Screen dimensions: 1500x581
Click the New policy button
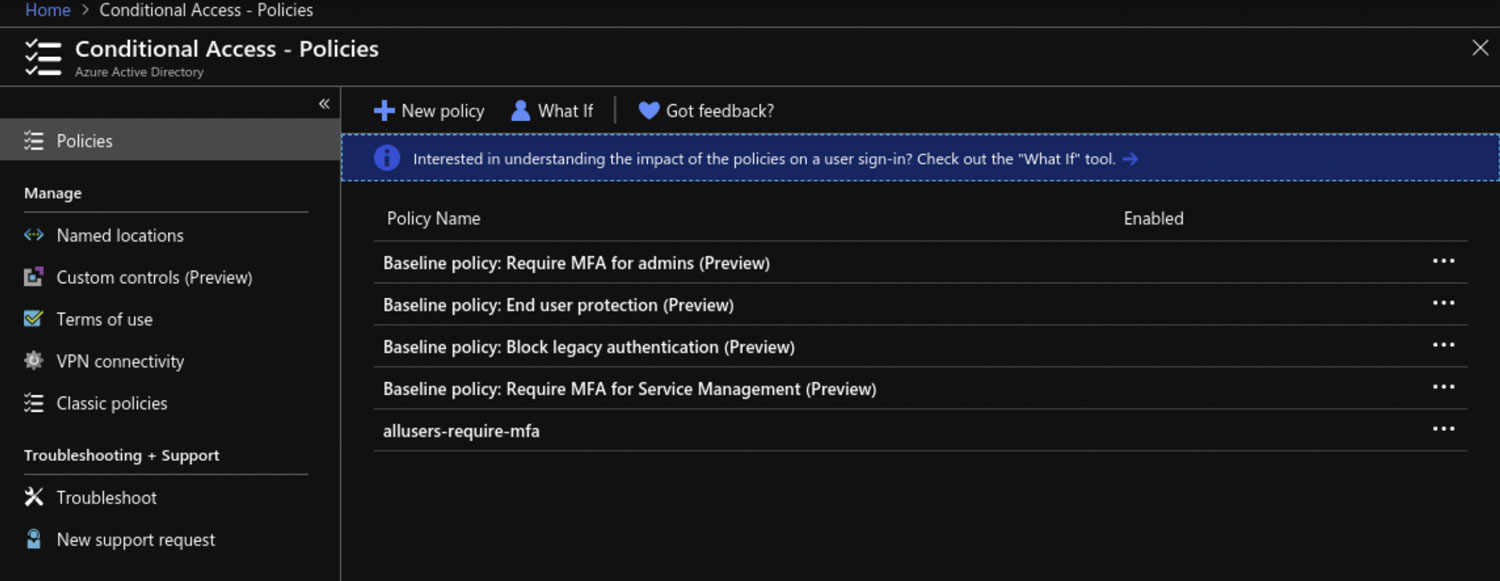coord(429,111)
